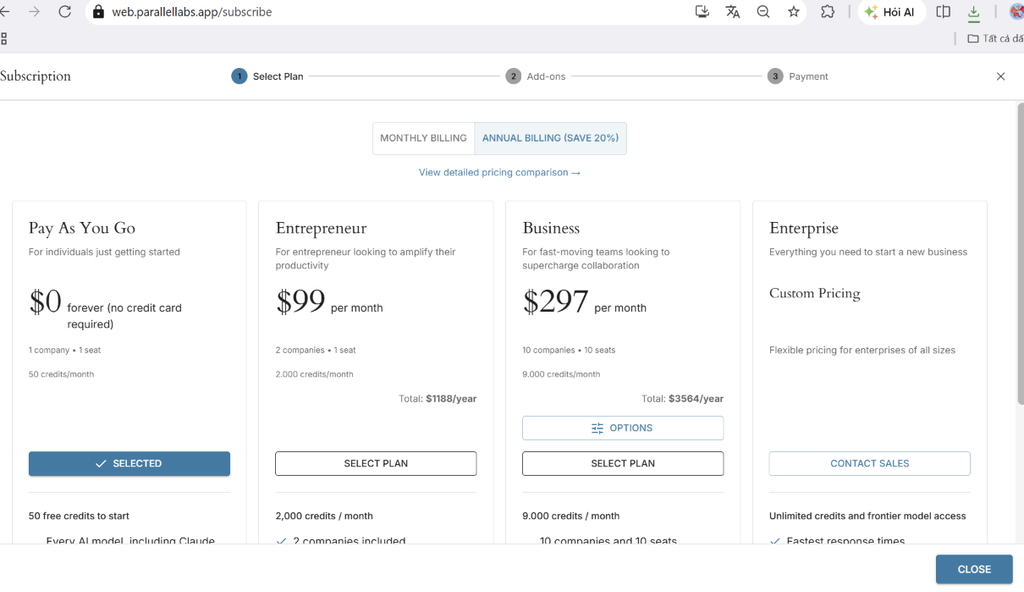Viewport: 1024px width, 592px height.
Task: Click the page vertical scrollbar
Action: point(1020,254)
